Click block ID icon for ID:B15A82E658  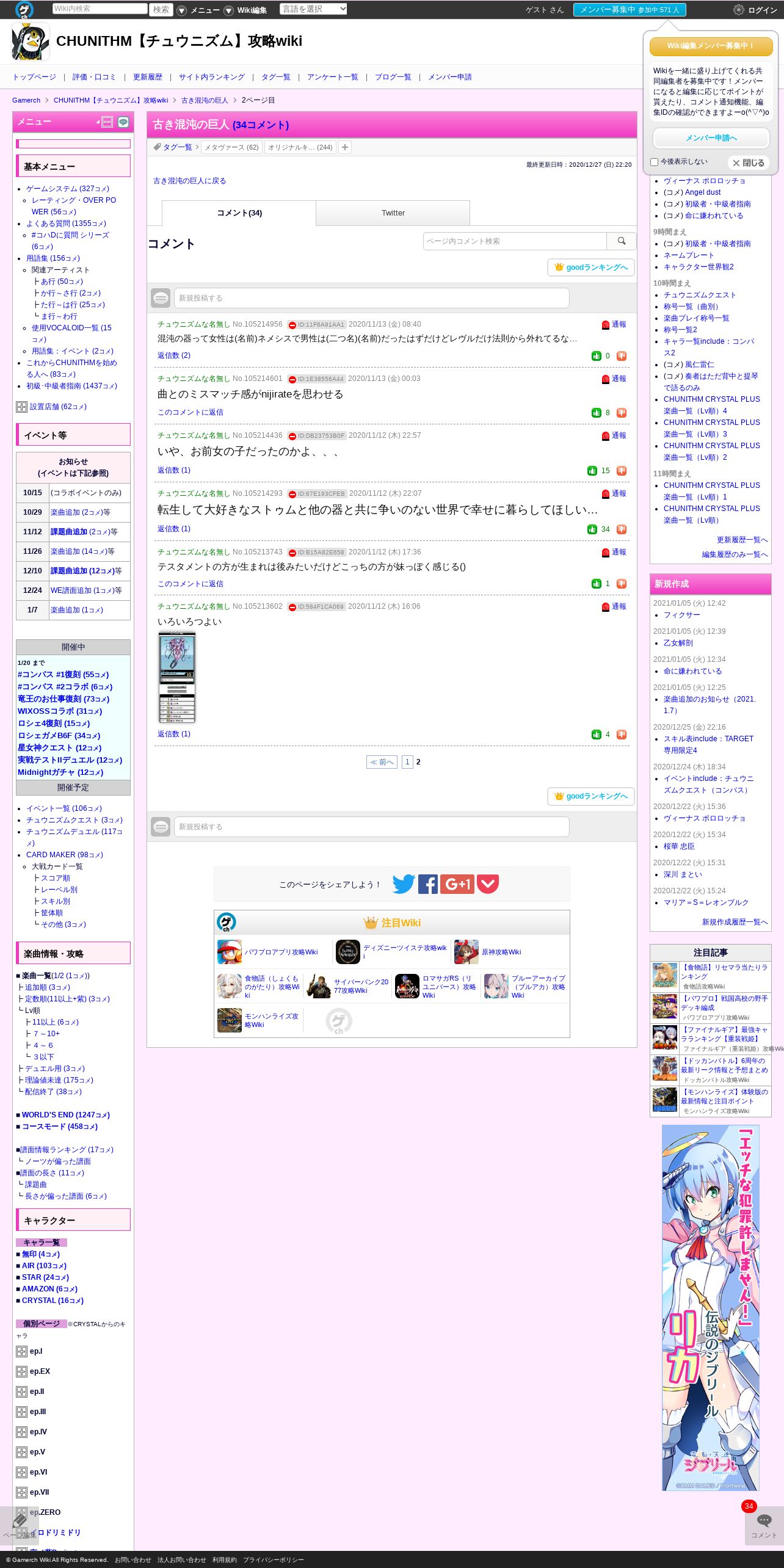(292, 553)
